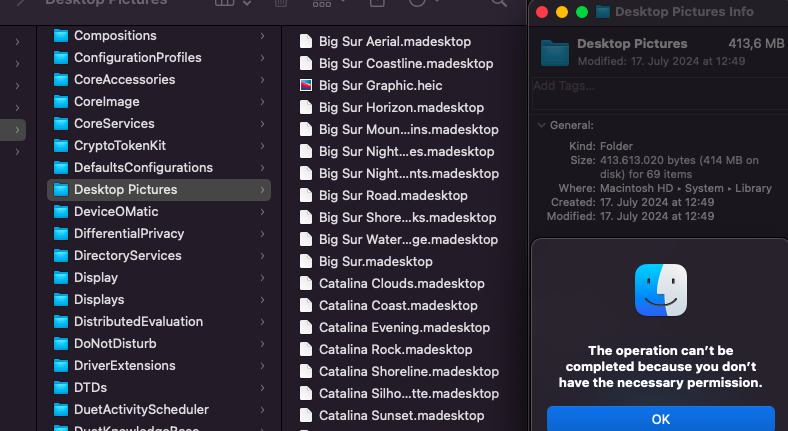The height and width of the screenshot is (431, 788).
Task: Click the Display folder icon
Action: click(x=61, y=278)
